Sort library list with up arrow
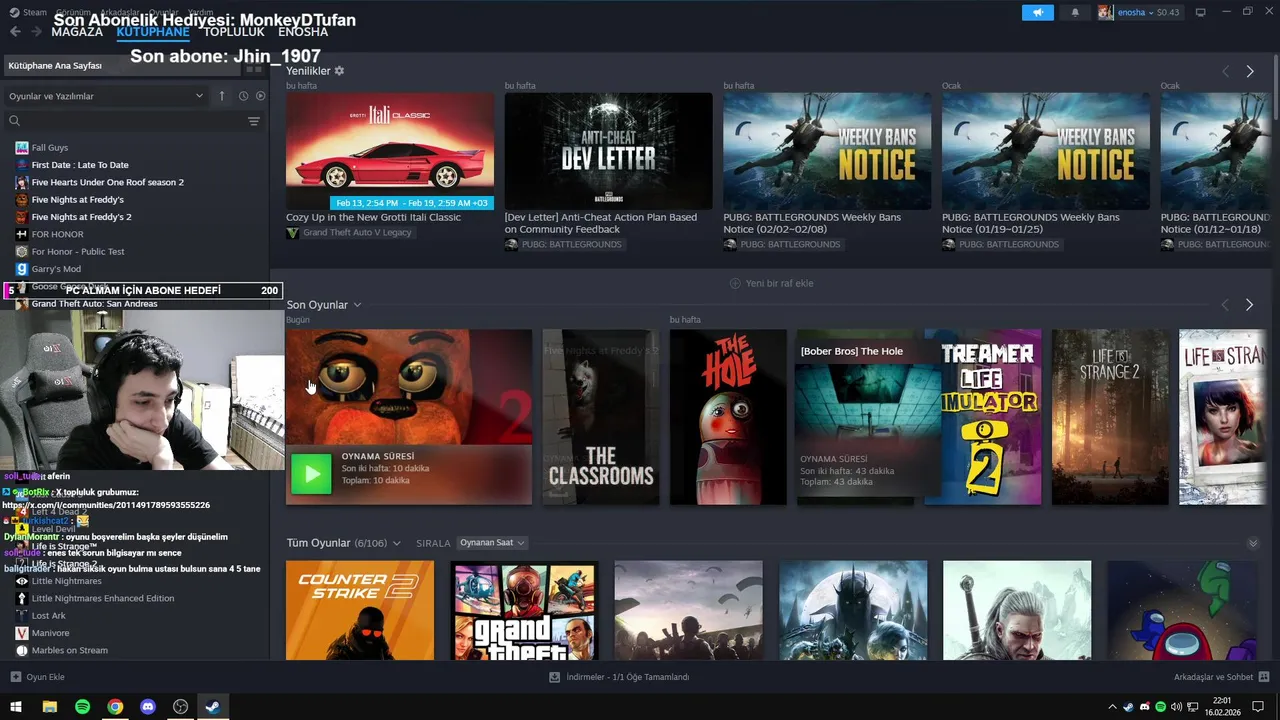The width and height of the screenshot is (1280, 720). pos(222,96)
